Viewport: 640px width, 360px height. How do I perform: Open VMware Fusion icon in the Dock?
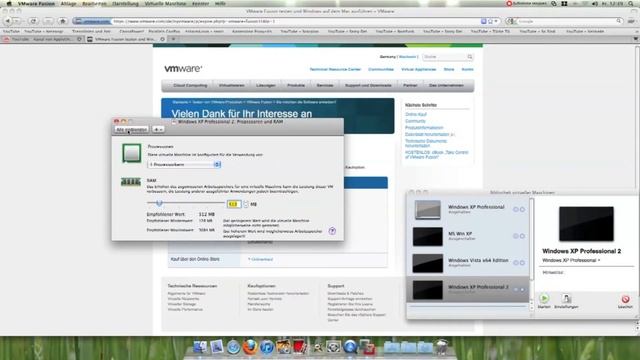pos(367,347)
